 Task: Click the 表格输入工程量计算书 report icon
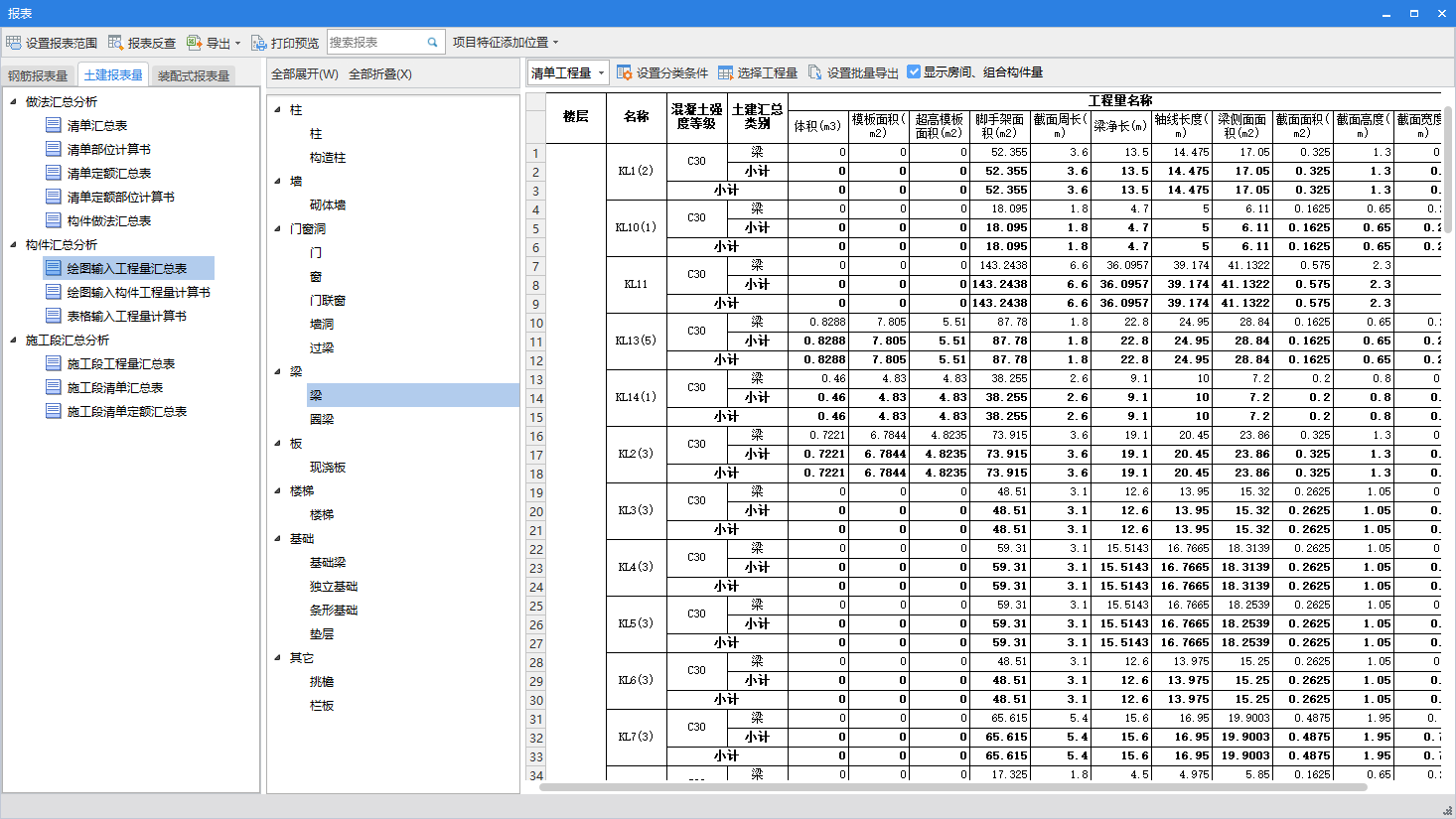[54, 316]
